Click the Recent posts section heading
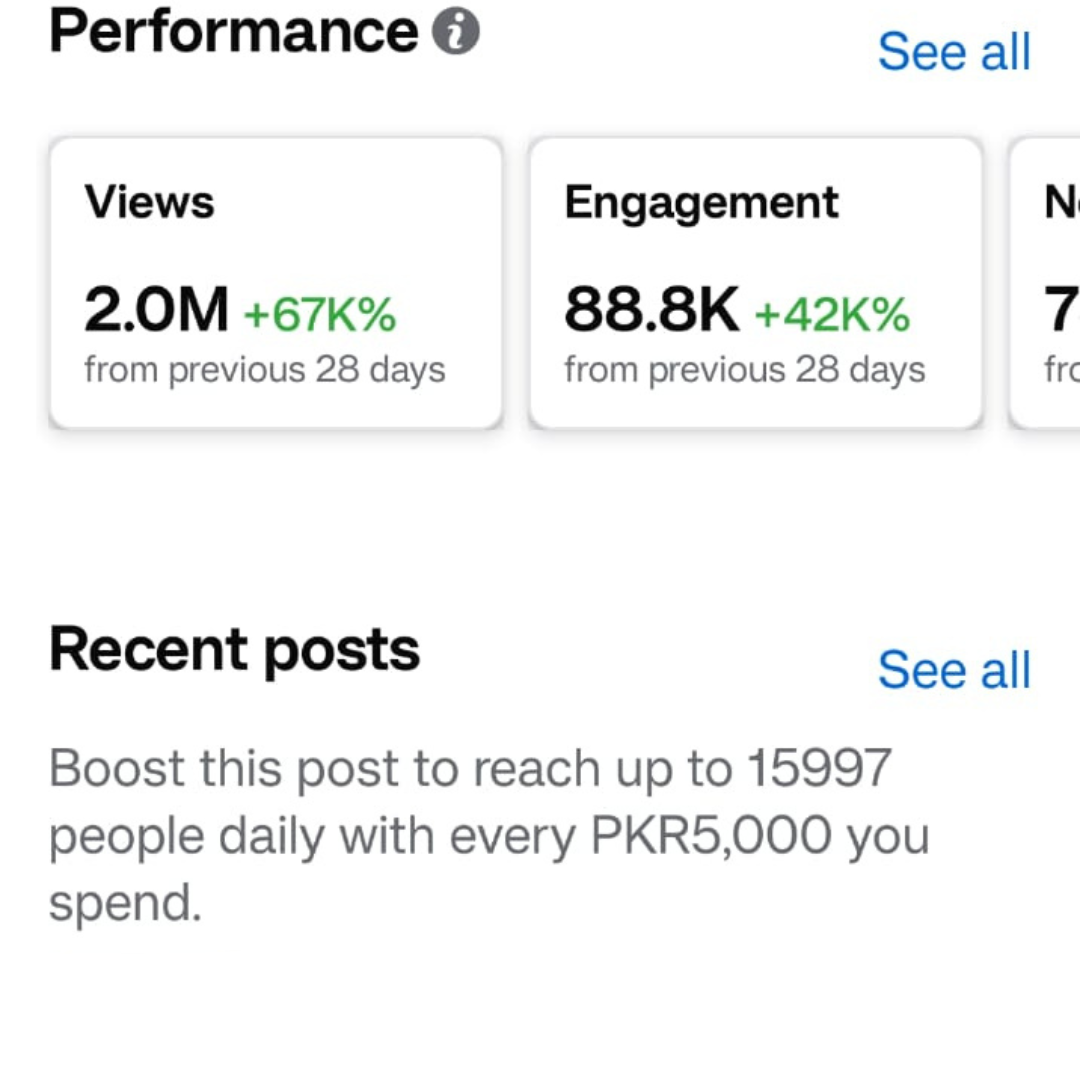 coord(234,651)
